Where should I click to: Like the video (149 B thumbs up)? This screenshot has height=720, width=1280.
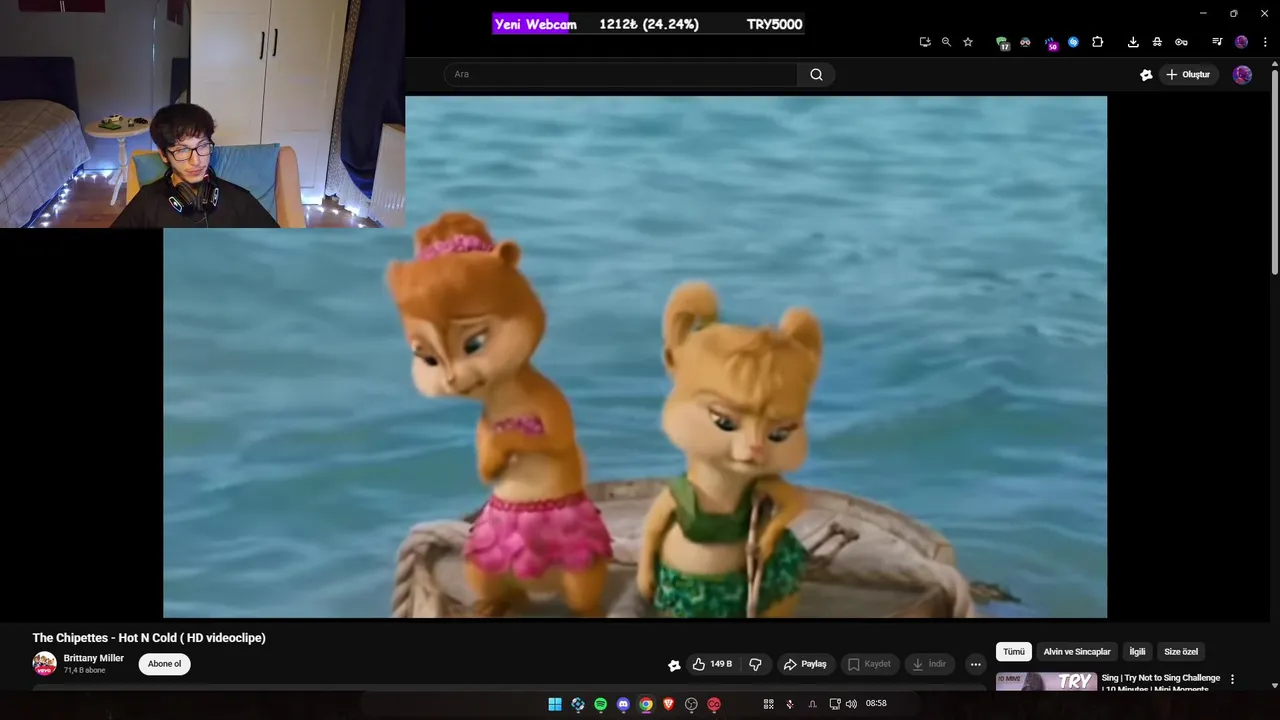tap(713, 664)
